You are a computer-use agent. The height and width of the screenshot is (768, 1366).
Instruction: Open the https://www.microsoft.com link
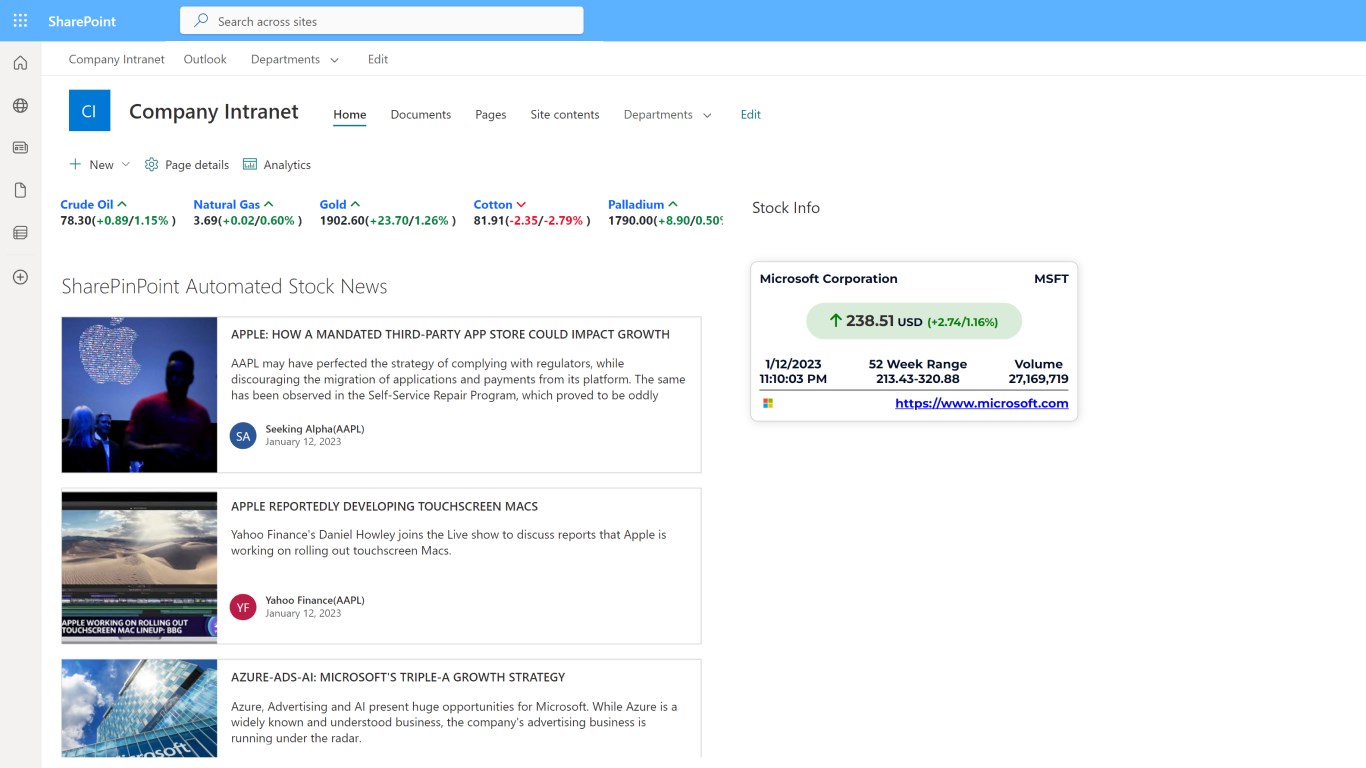(x=982, y=403)
